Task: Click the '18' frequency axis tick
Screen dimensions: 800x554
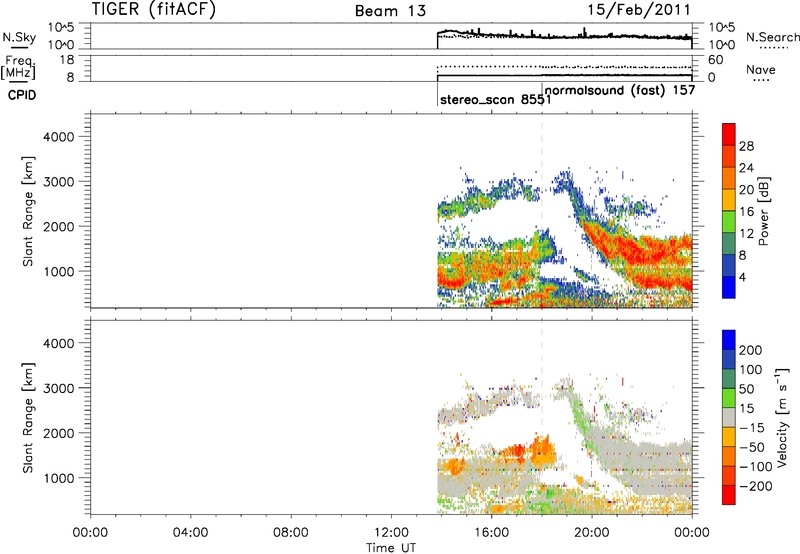Action: click(67, 60)
